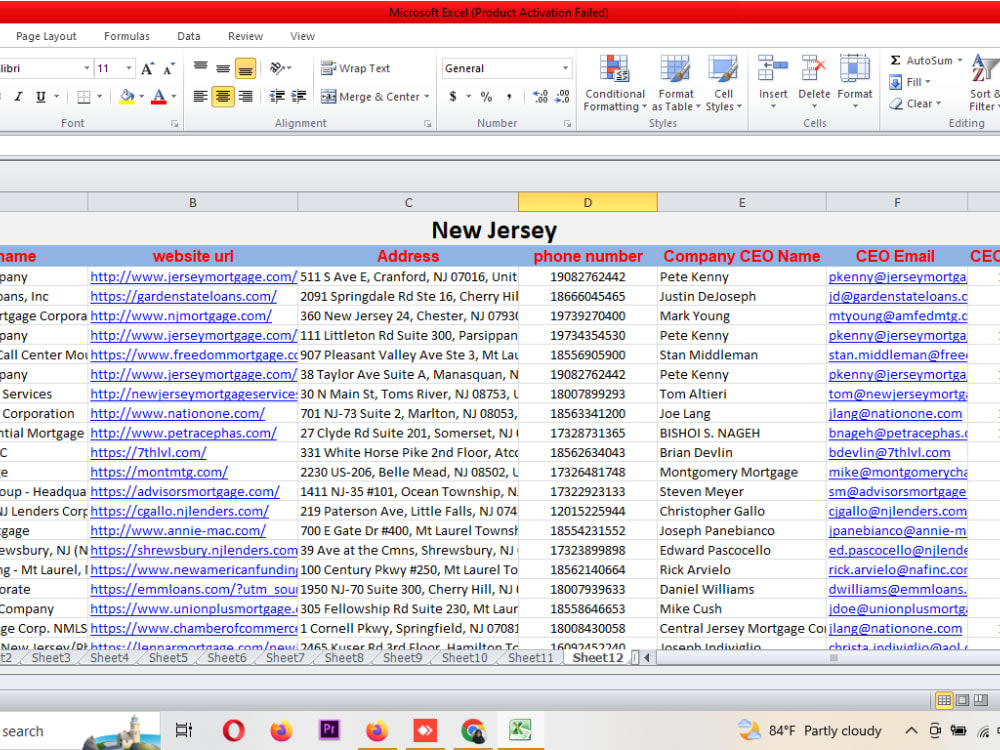Open Premiere Pro from the taskbar
Screen dimensions: 1000x750
[x=329, y=730]
